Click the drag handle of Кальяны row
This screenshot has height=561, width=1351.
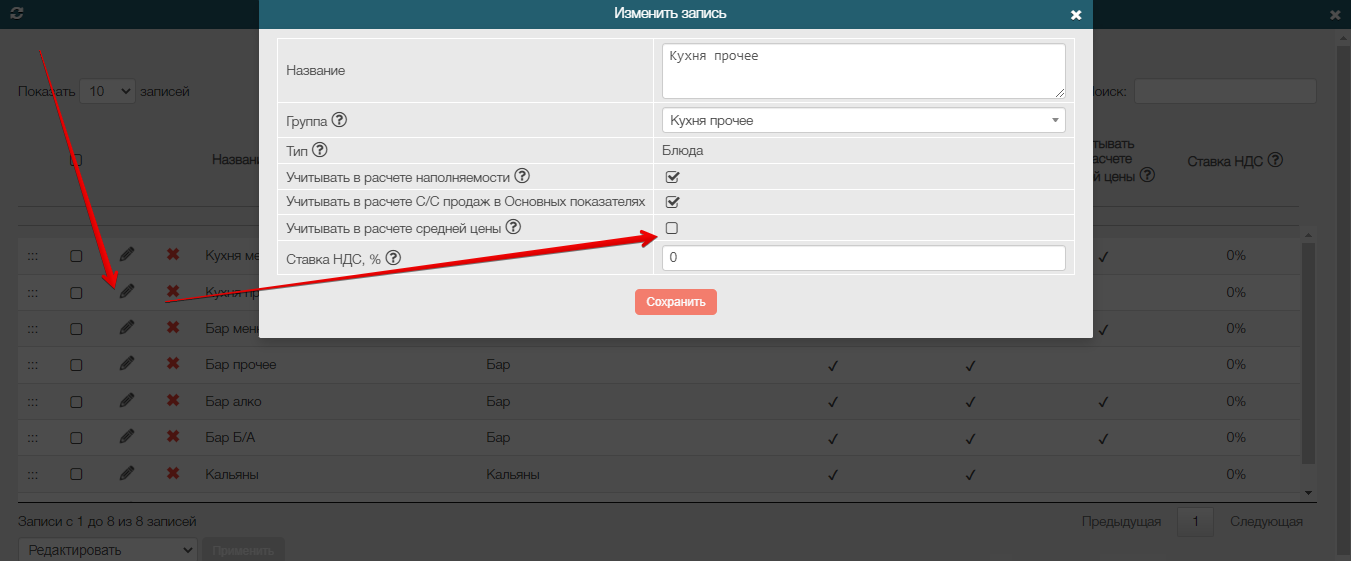[33, 474]
